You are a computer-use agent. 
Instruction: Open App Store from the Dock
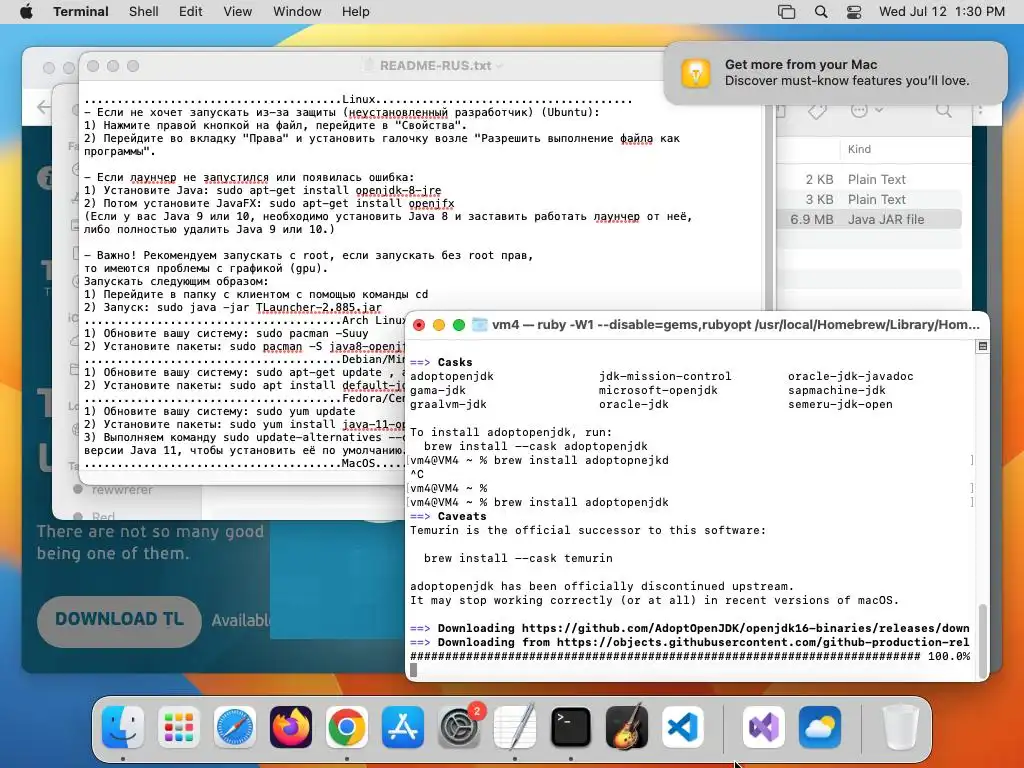[x=403, y=727]
